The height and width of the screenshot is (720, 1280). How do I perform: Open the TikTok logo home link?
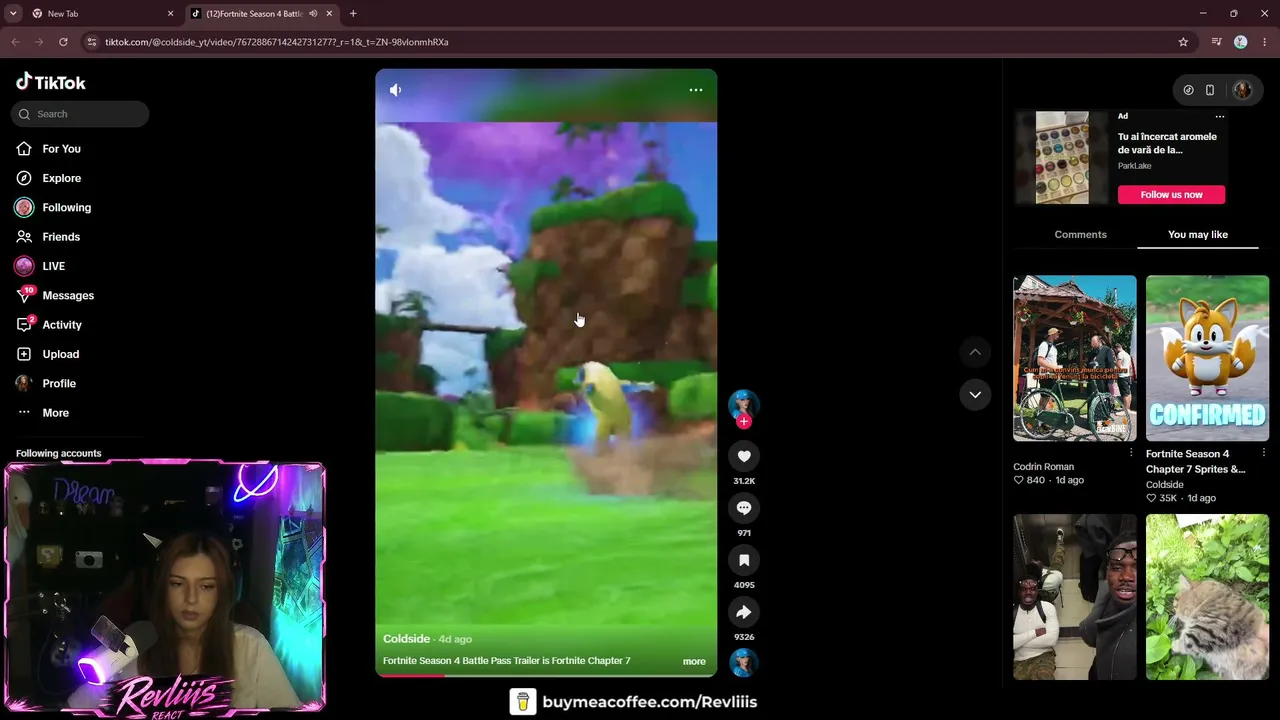pyautogui.click(x=51, y=82)
